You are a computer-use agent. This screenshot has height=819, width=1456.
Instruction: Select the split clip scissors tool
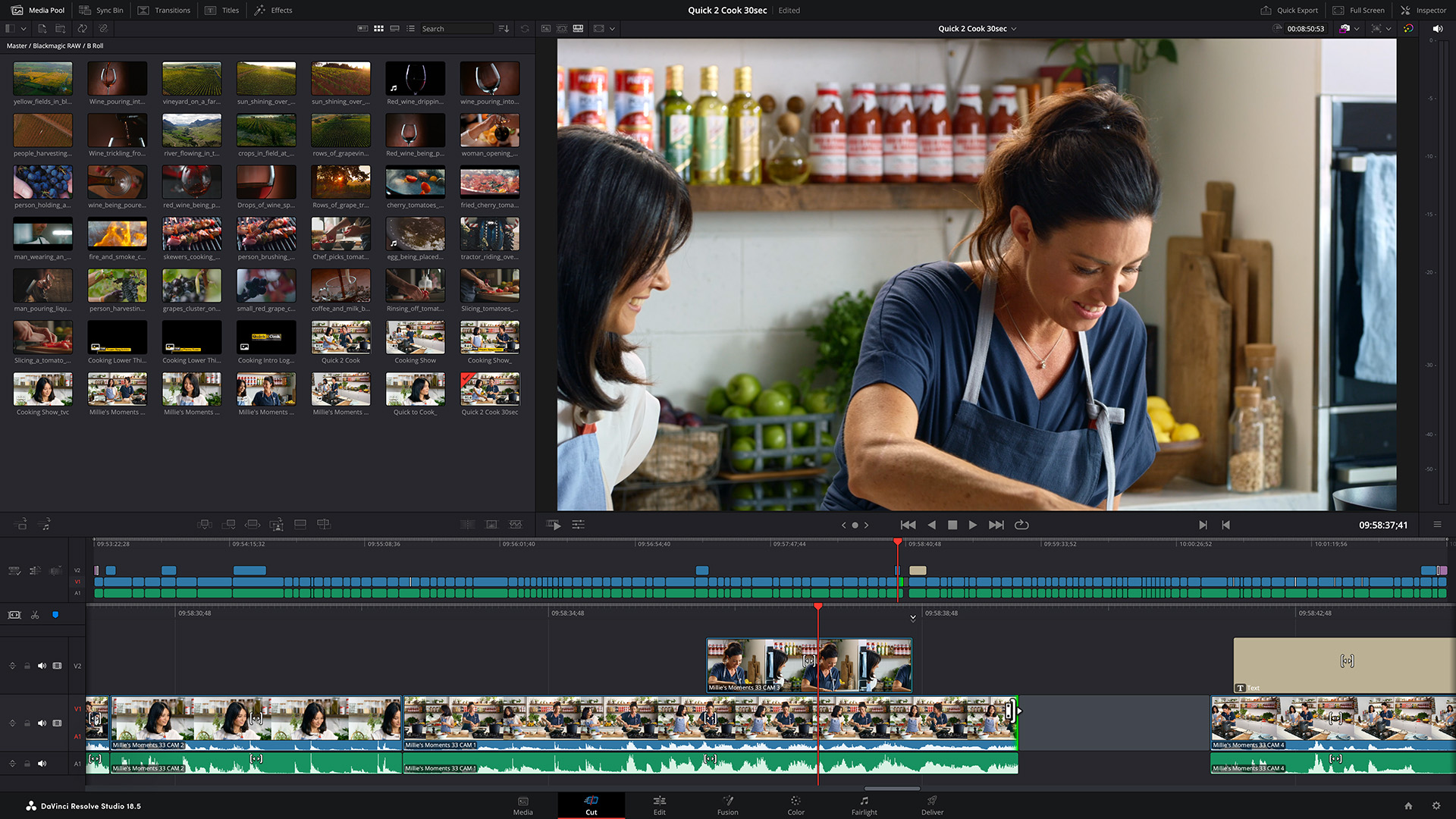click(x=35, y=615)
